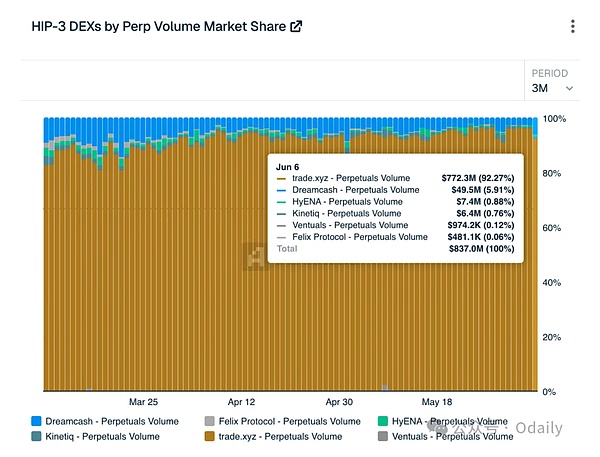Click the Dreamcash row in tooltip
The width and height of the screenshot is (600, 457).
(395, 190)
